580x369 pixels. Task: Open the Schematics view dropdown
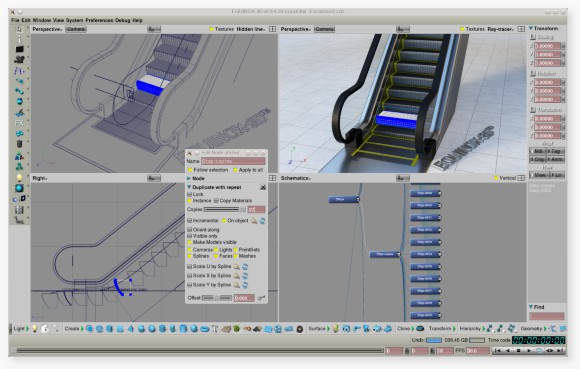tap(296, 178)
